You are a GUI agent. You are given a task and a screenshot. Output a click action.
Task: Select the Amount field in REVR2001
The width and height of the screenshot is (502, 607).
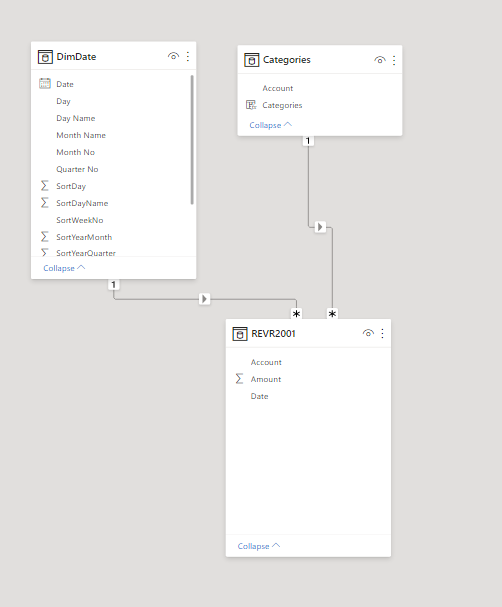(266, 379)
